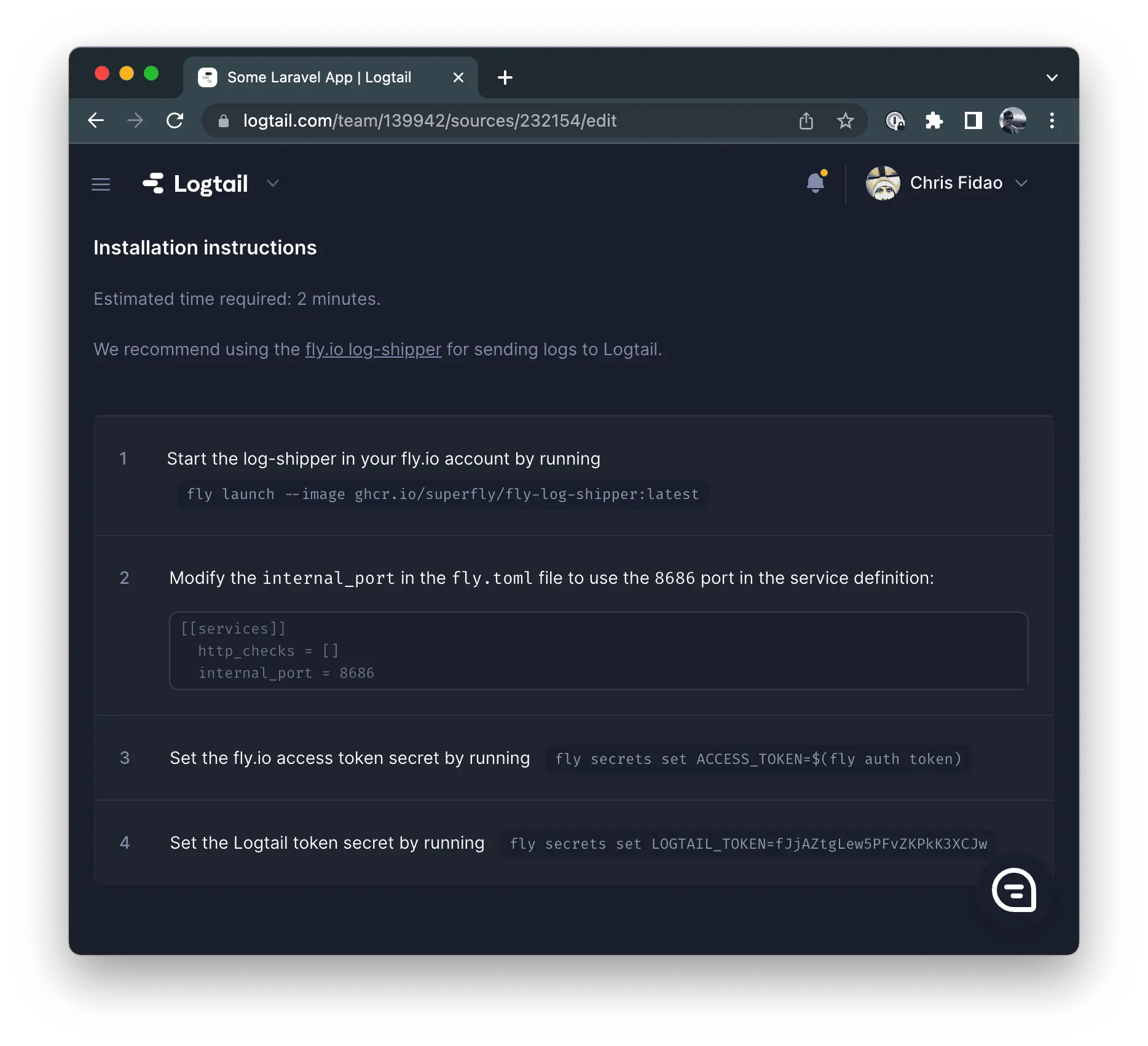Click the Chrome profile avatar
This screenshot has height=1046, width=1148.
click(x=1012, y=120)
